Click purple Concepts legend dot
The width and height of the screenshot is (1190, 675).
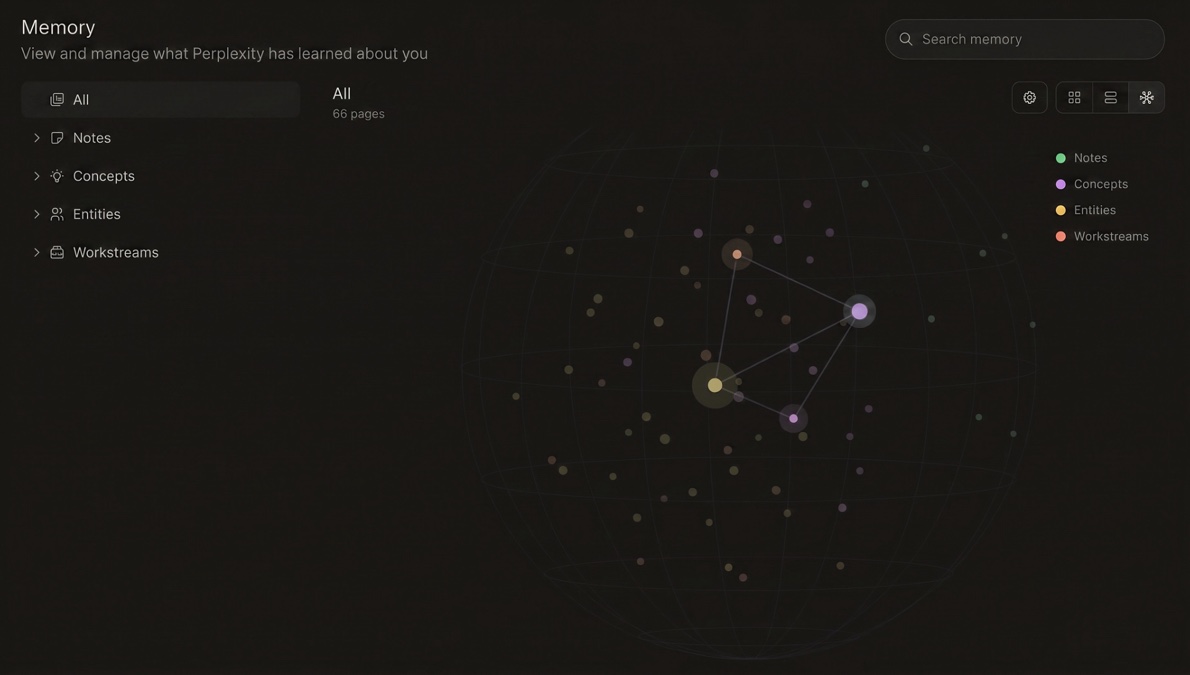pyautogui.click(x=1061, y=185)
